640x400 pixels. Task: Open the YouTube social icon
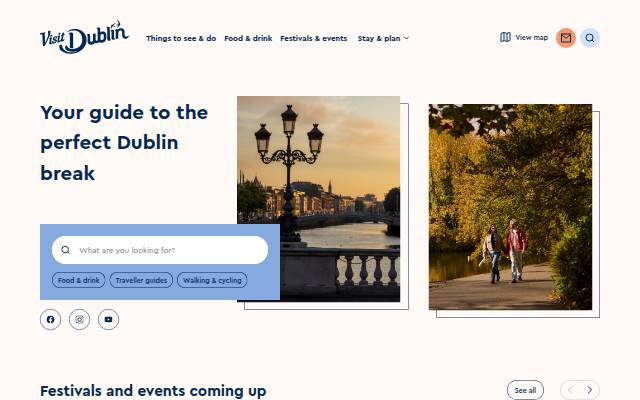point(108,319)
